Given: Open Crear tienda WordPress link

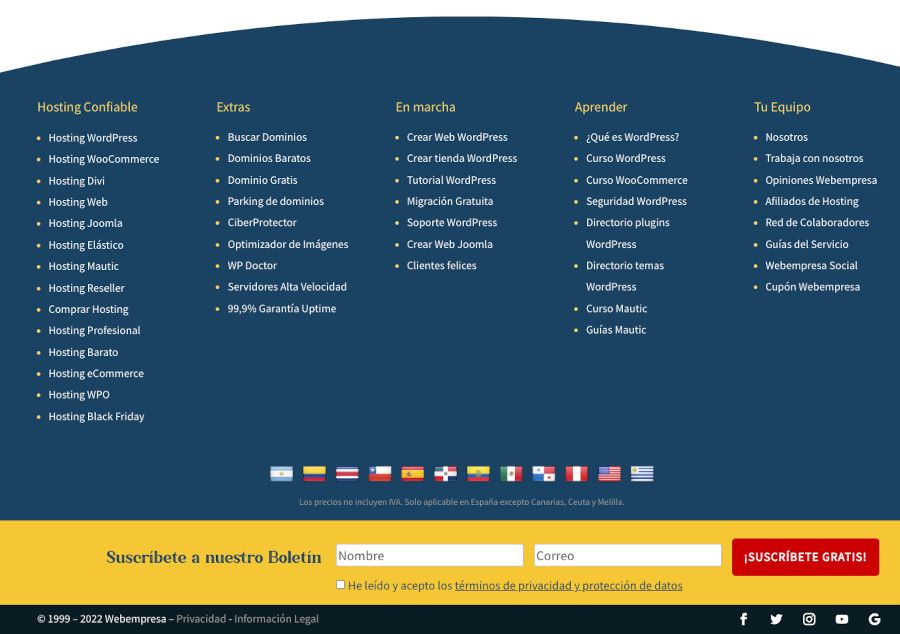Looking at the screenshot, I should 462,158.
